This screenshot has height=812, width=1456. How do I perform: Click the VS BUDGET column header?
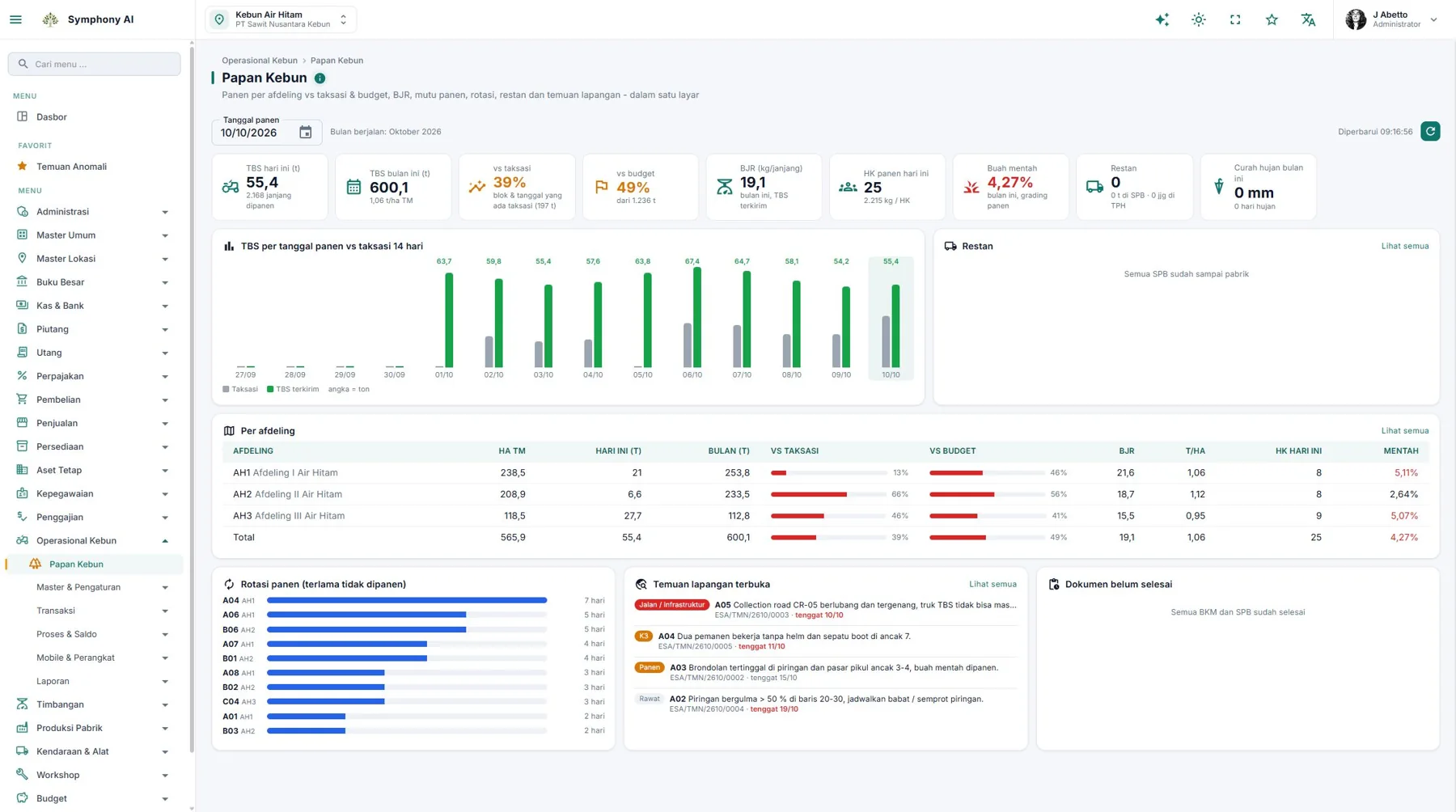952,451
